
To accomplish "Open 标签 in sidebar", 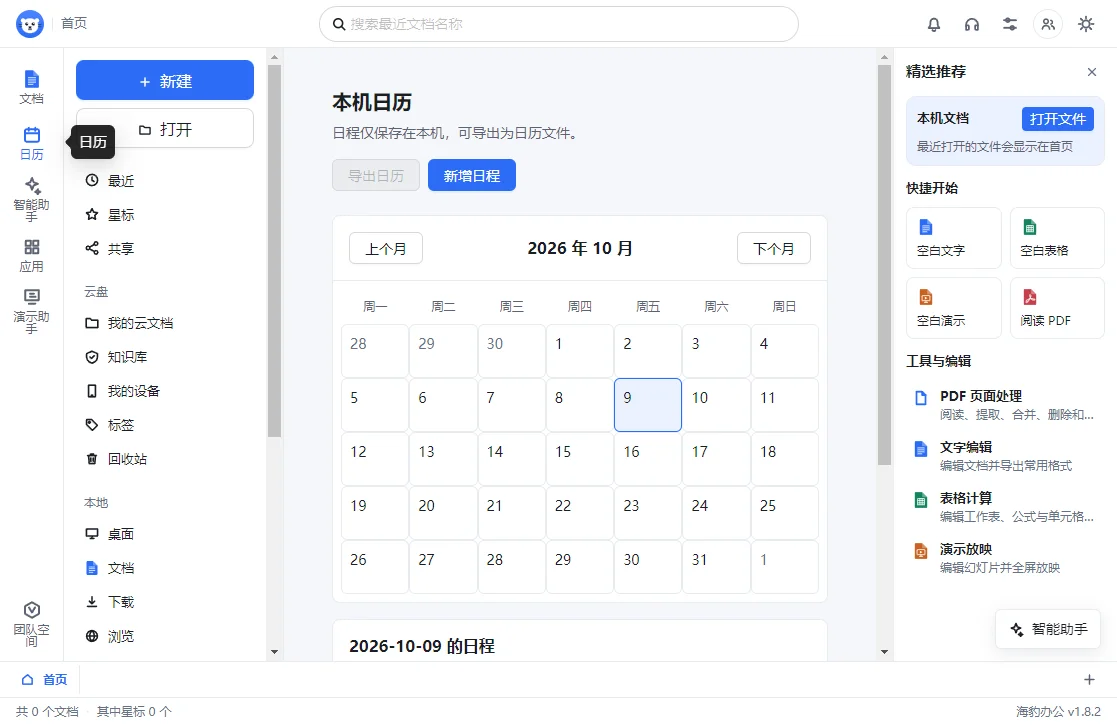I will (167, 425).
